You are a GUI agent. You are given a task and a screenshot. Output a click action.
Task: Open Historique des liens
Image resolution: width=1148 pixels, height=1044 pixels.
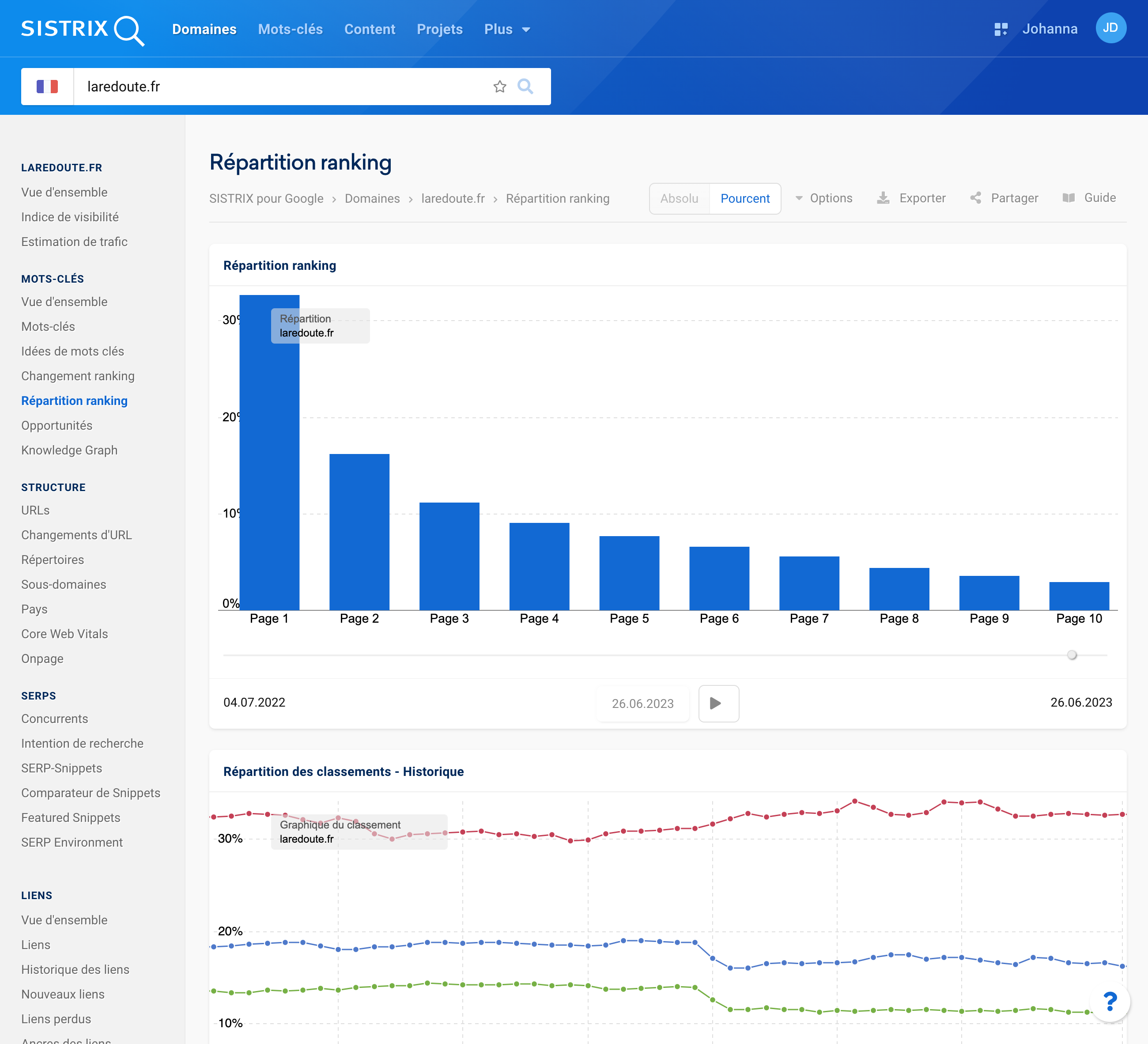pos(75,969)
